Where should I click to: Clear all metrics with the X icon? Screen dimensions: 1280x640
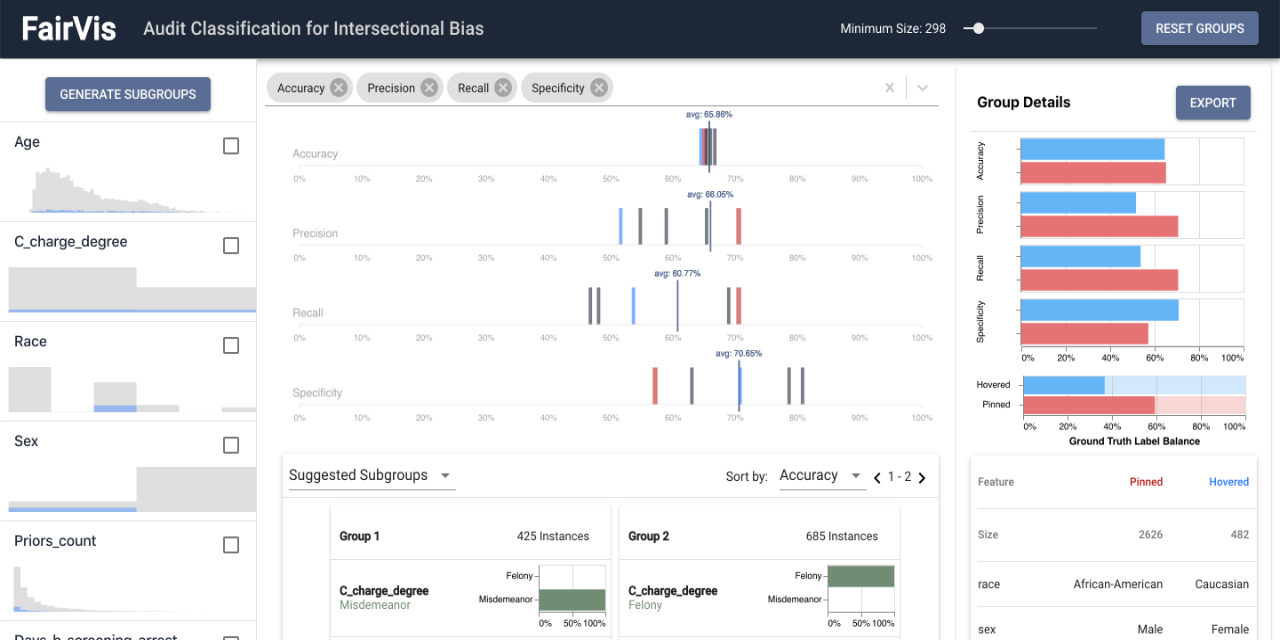coord(889,87)
